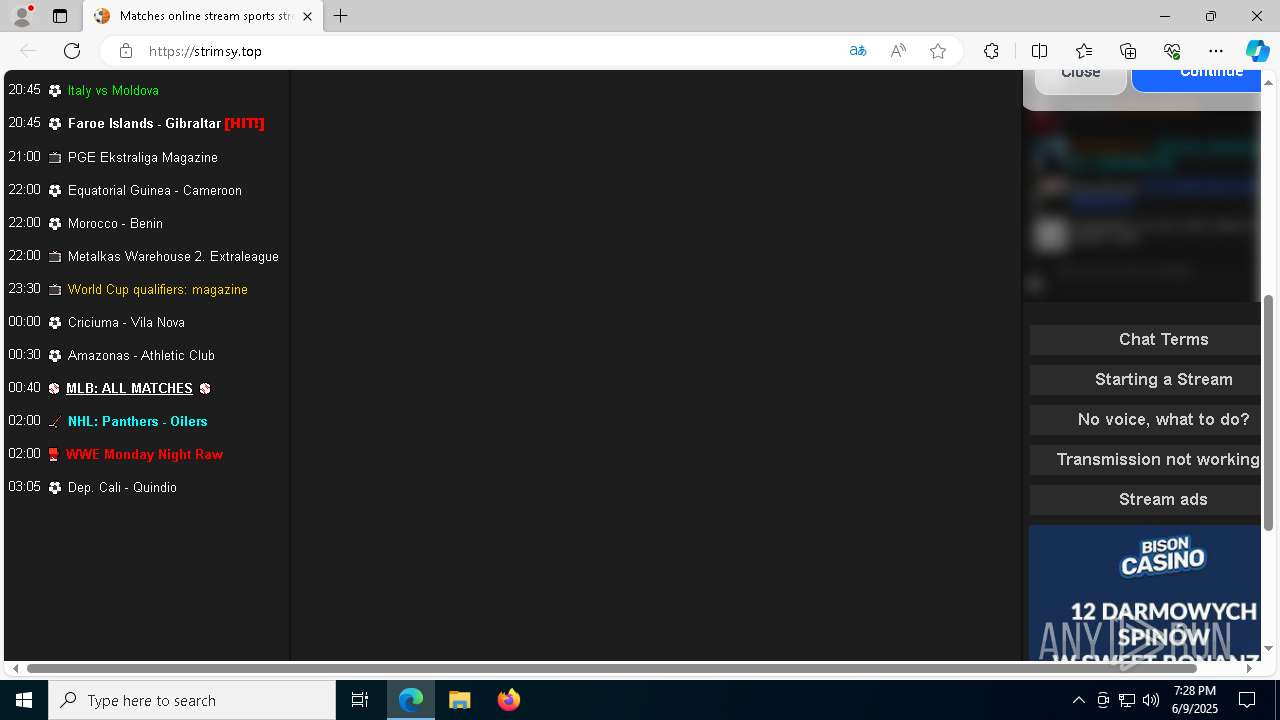Click TV icon beside PGE Ekstraliga Magazine
The height and width of the screenshot is (720, 1280).
pos(55,158)
